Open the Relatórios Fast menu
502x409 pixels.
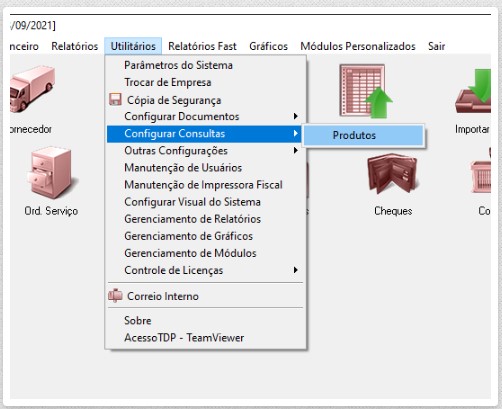(x=202, y=46)
